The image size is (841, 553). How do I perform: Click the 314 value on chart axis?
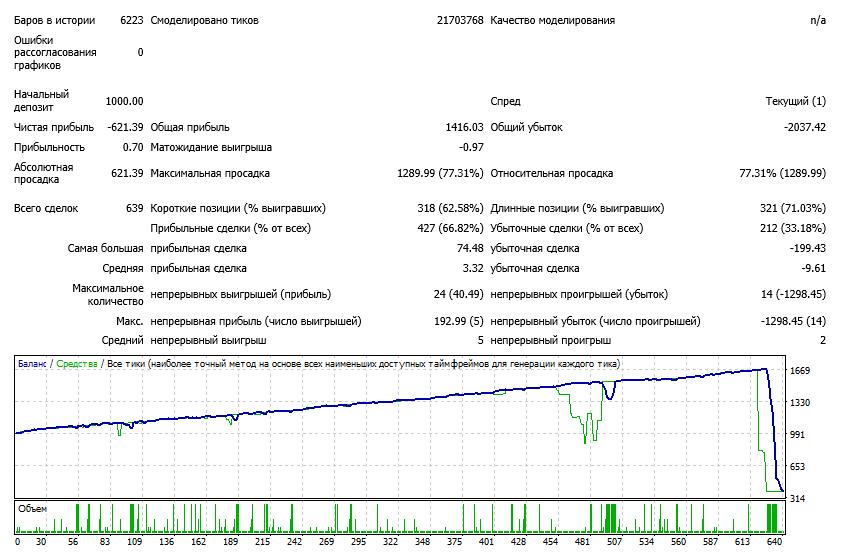(x=798, y=499)
